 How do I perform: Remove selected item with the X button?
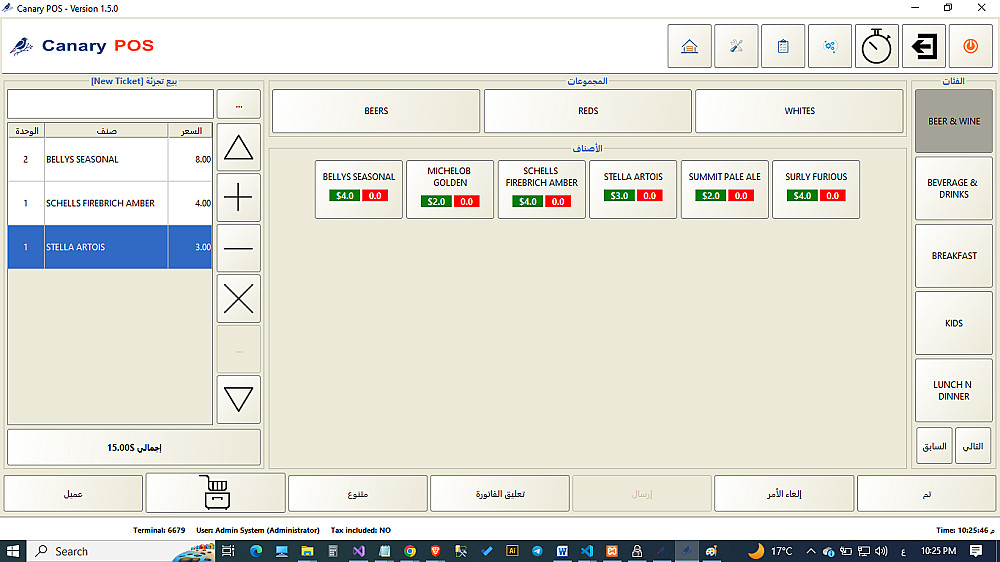coord(239,299)
